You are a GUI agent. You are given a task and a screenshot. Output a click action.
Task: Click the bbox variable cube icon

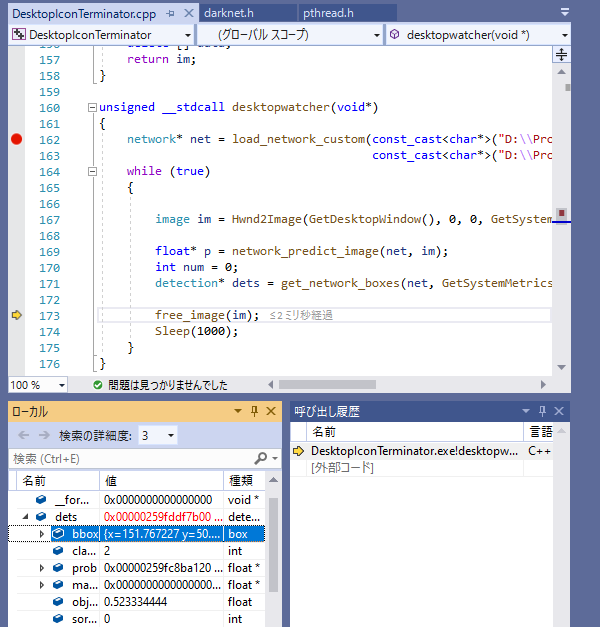click(x=58, y=533)
